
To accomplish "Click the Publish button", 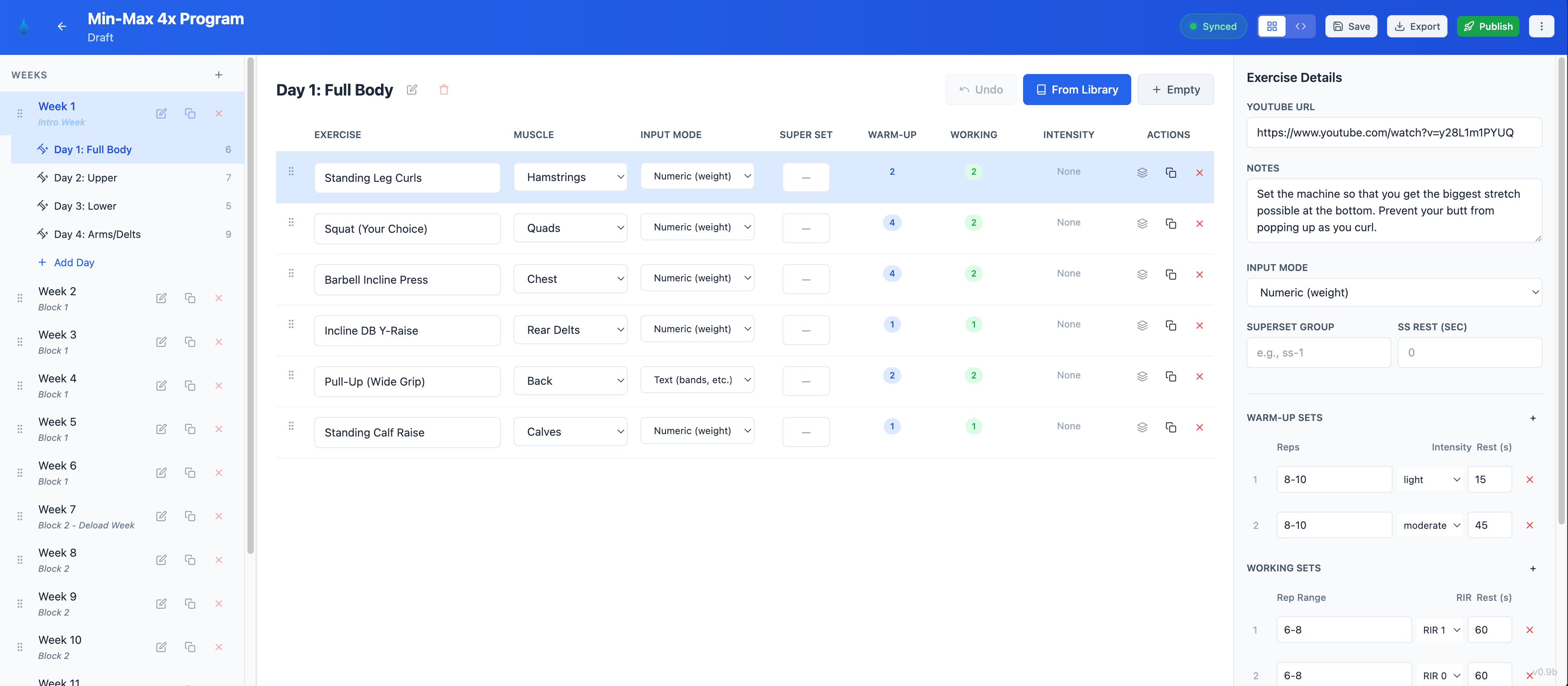I will tap(1488, 26).
